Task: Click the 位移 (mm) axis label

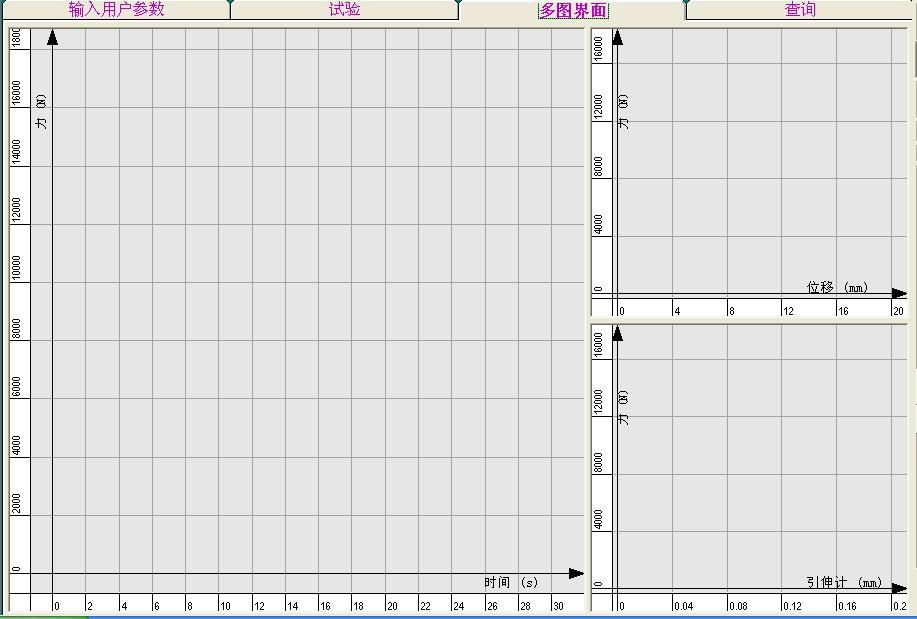Action: coord(837,287)
